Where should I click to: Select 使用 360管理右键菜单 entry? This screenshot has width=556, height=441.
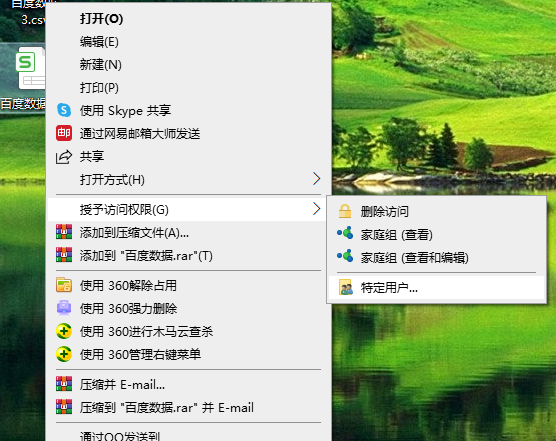click(140, 354)
